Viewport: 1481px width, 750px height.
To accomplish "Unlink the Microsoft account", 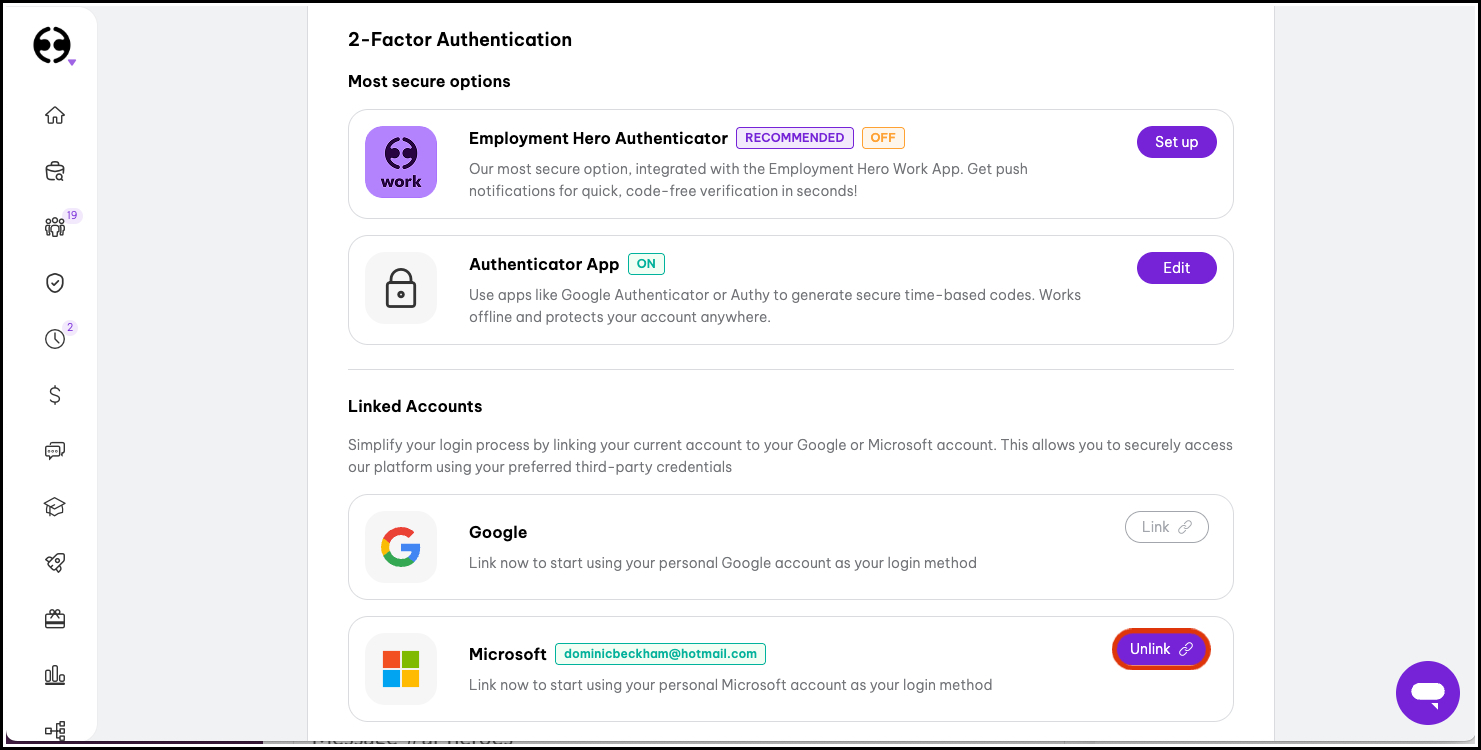I will click(x=1161, y=649).
